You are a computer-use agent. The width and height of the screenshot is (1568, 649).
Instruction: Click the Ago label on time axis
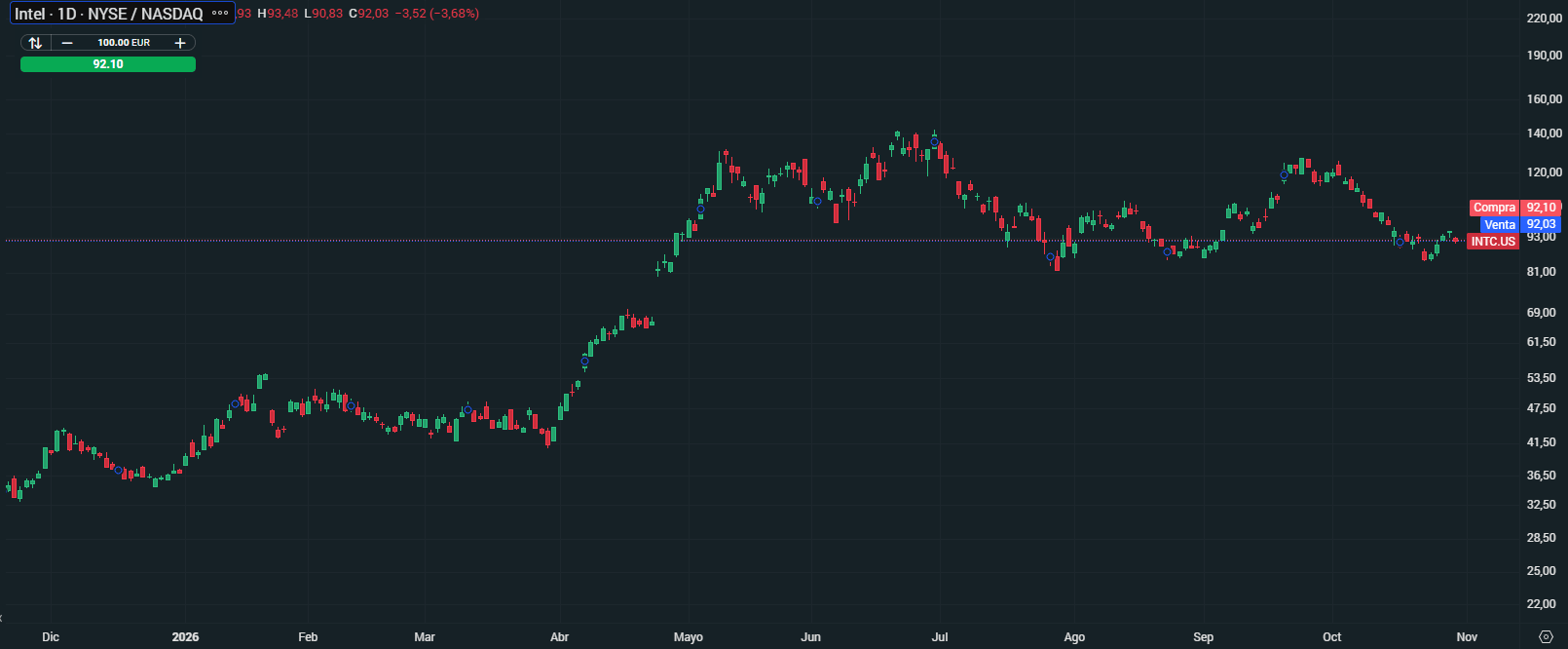[x=1074, y=637]
